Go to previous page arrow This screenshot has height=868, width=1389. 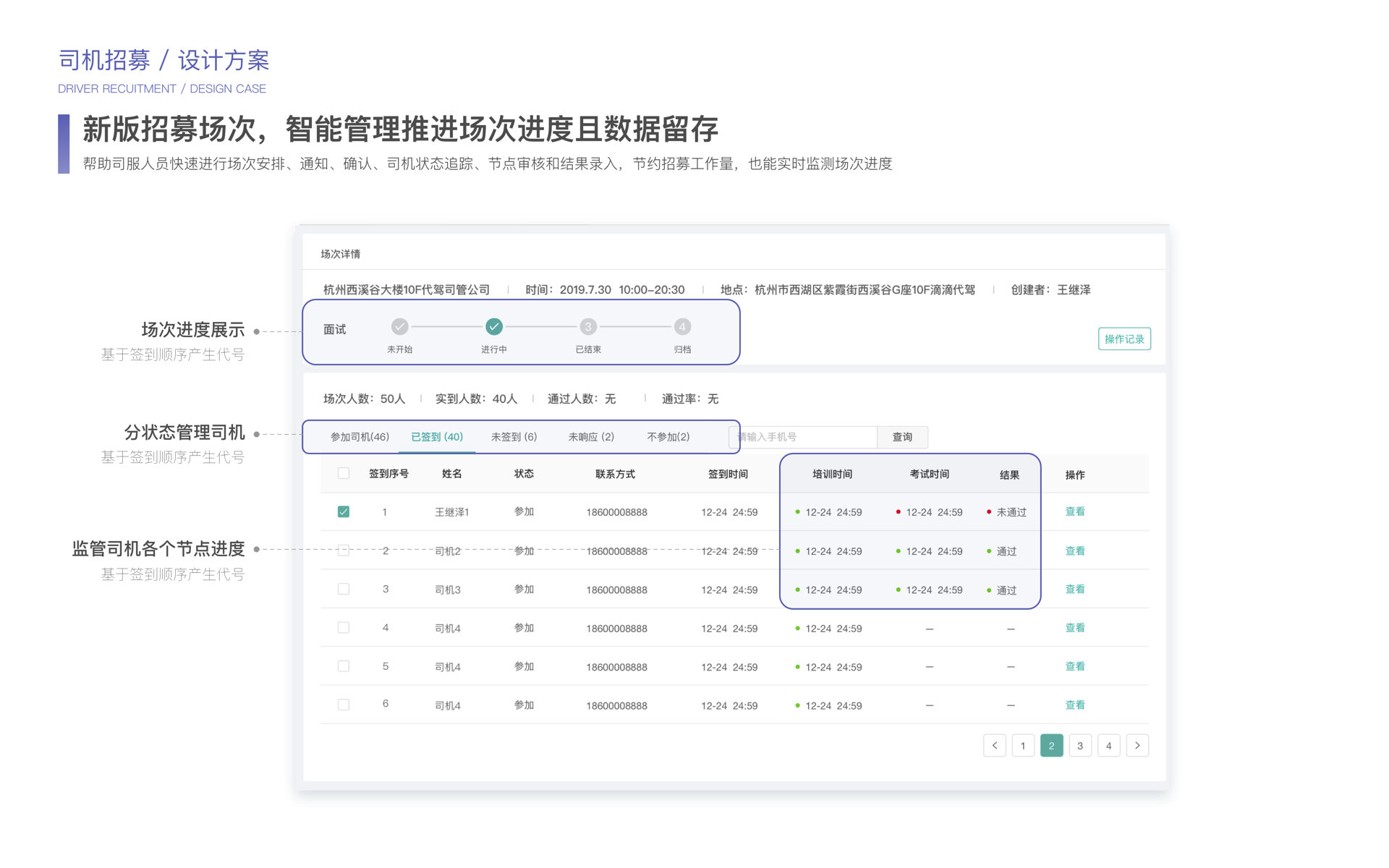click(x=995, y=746)
